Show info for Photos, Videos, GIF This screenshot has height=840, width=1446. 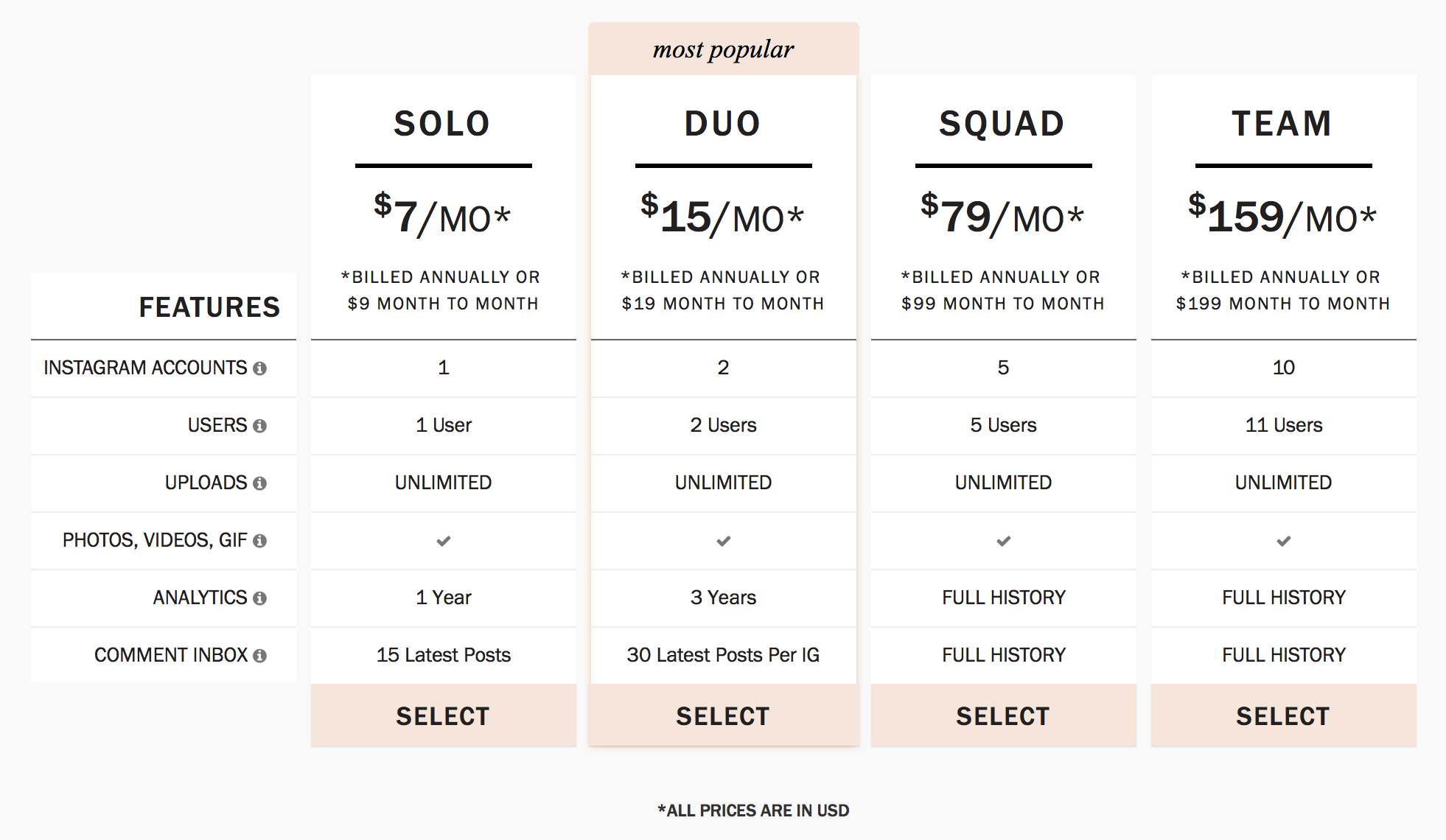259,541
